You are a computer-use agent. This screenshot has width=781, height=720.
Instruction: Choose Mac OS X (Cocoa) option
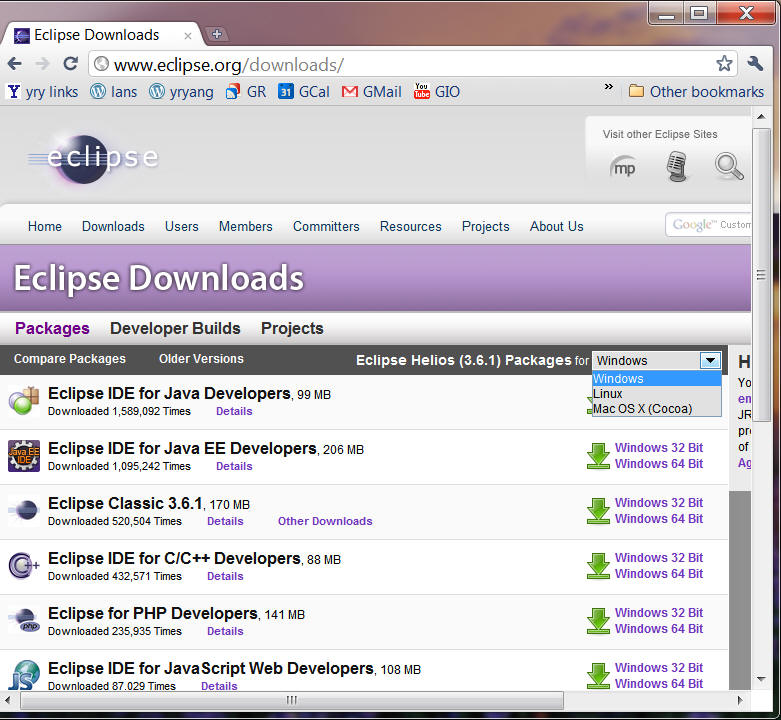click(656, 408)
